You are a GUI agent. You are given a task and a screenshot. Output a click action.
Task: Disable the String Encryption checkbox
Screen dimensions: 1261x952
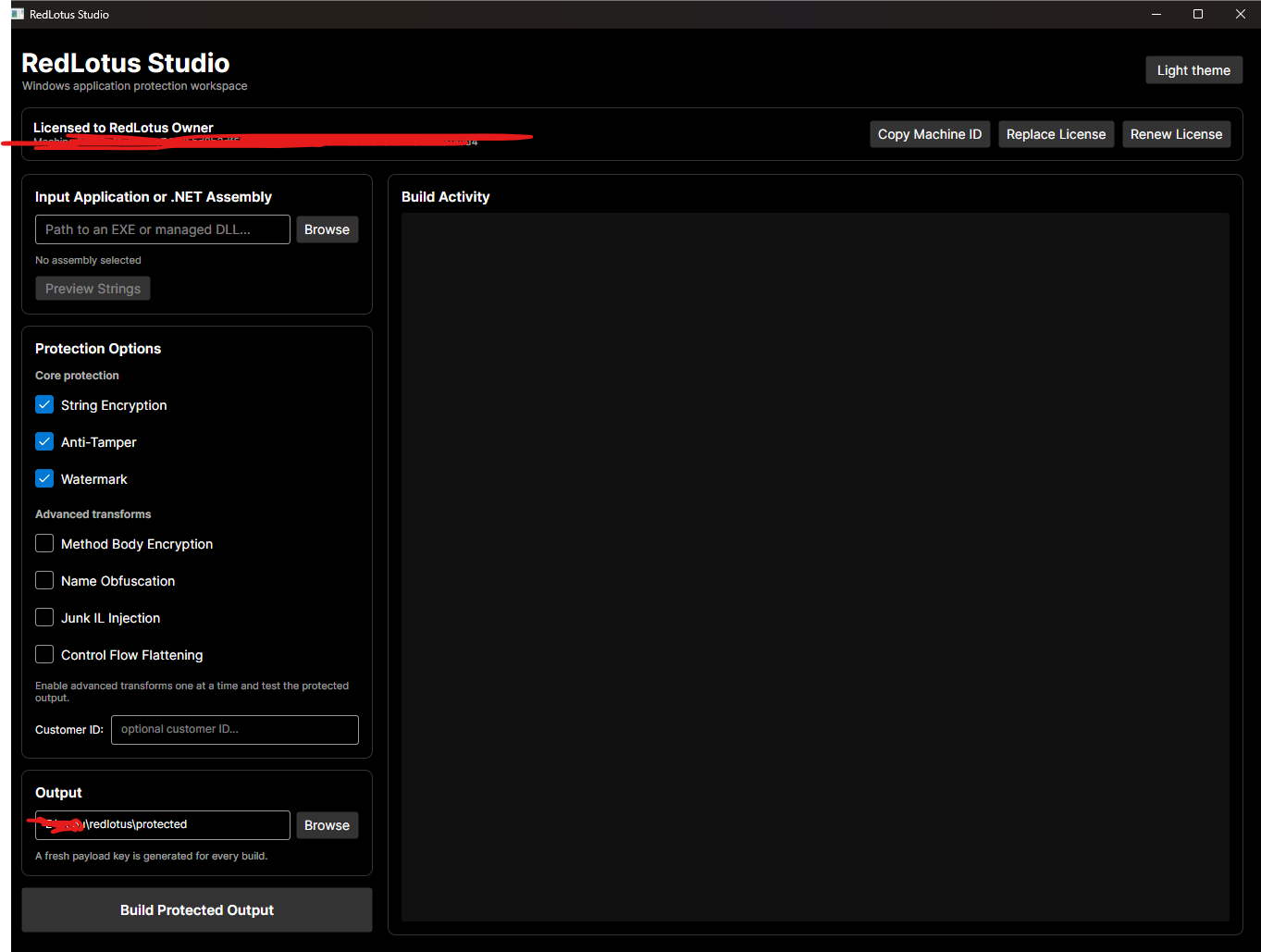[x=44, y=404]
